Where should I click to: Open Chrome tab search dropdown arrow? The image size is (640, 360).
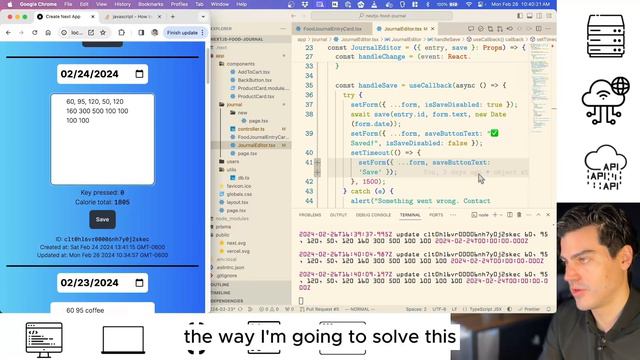pos(203,17)
